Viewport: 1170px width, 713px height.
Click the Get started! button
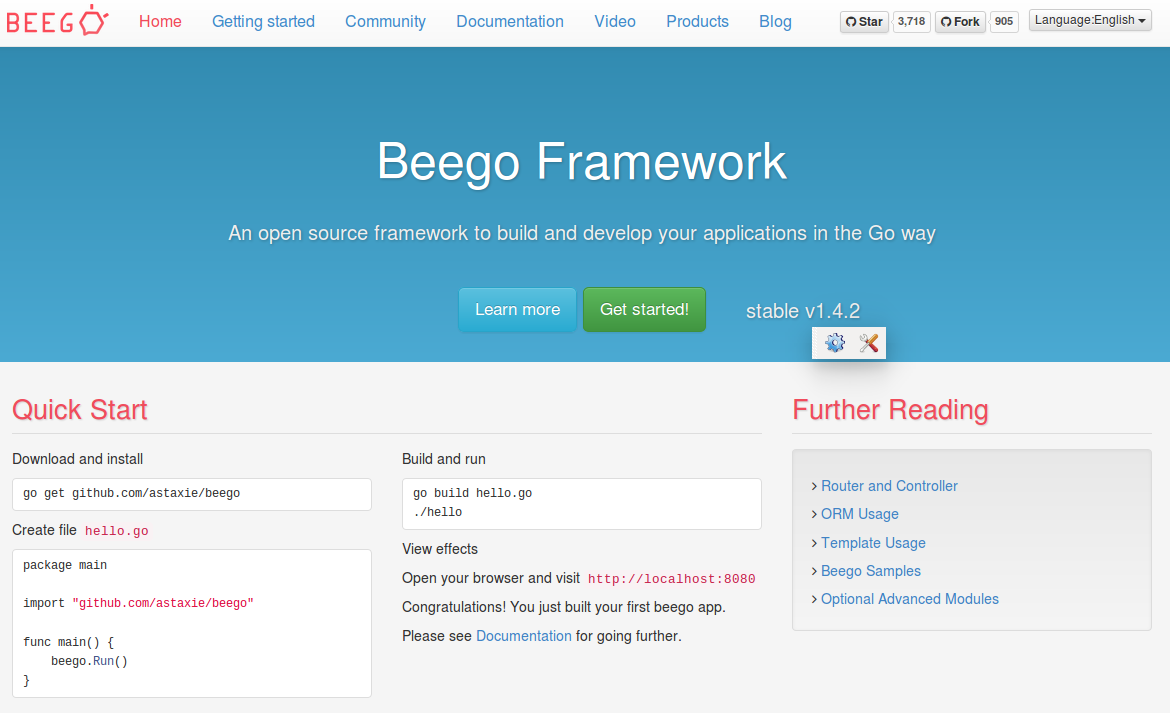tap(644, 310)
